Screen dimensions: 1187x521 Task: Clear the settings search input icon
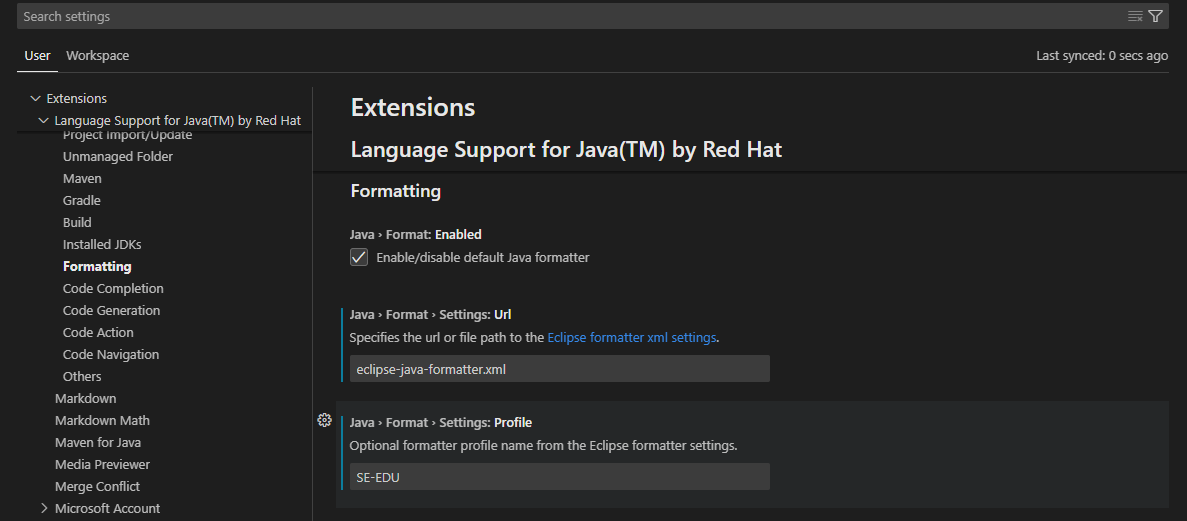pos(1135,16)
